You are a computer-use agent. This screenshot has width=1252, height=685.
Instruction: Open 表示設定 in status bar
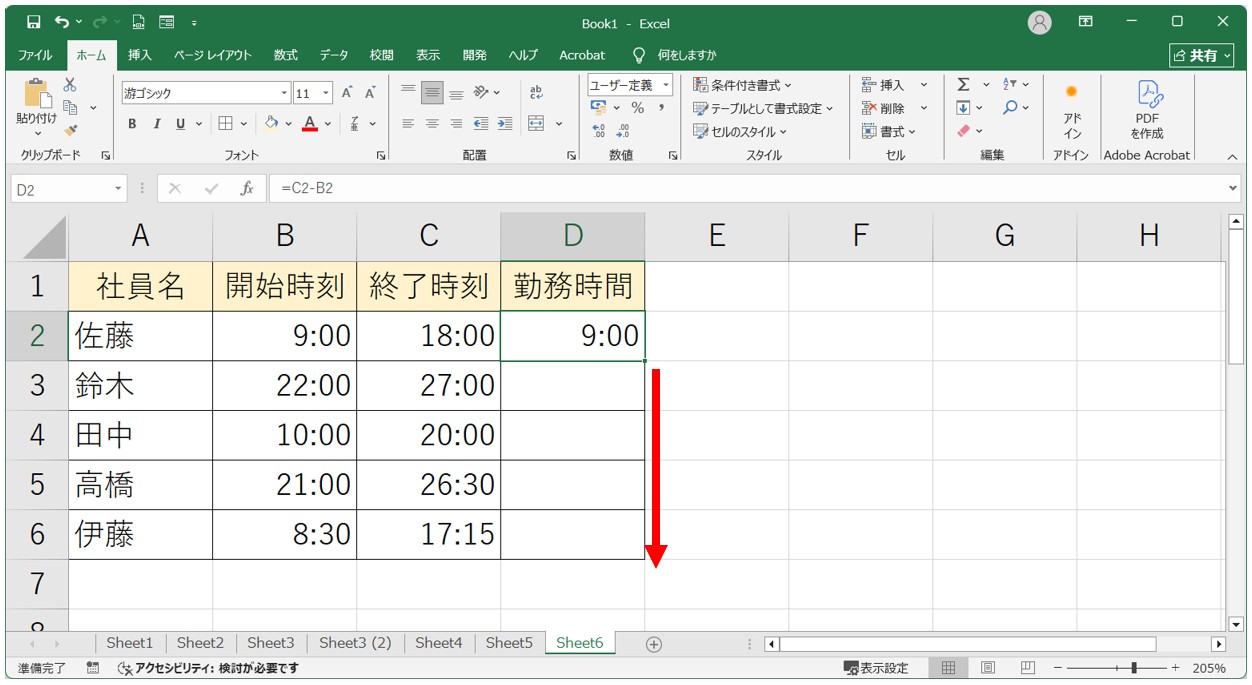click(x=877, y=668)
